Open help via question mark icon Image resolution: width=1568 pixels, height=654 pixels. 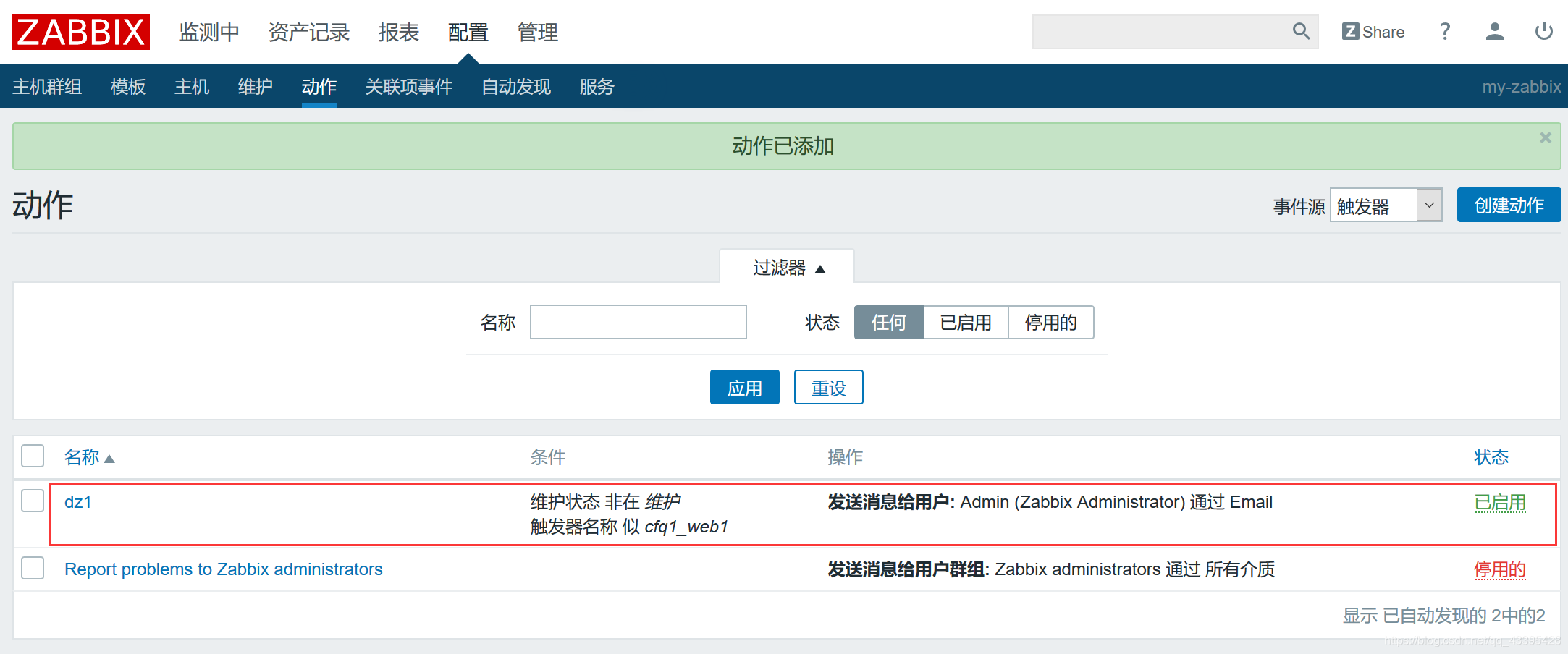click(1445, 31)
